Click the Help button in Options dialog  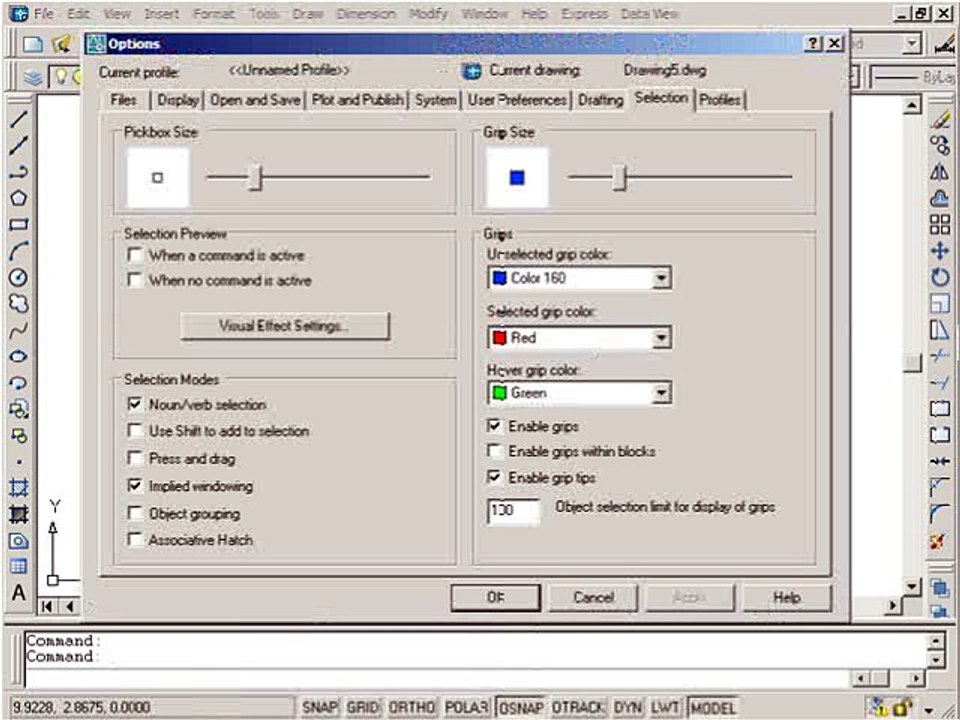[787, 598]
